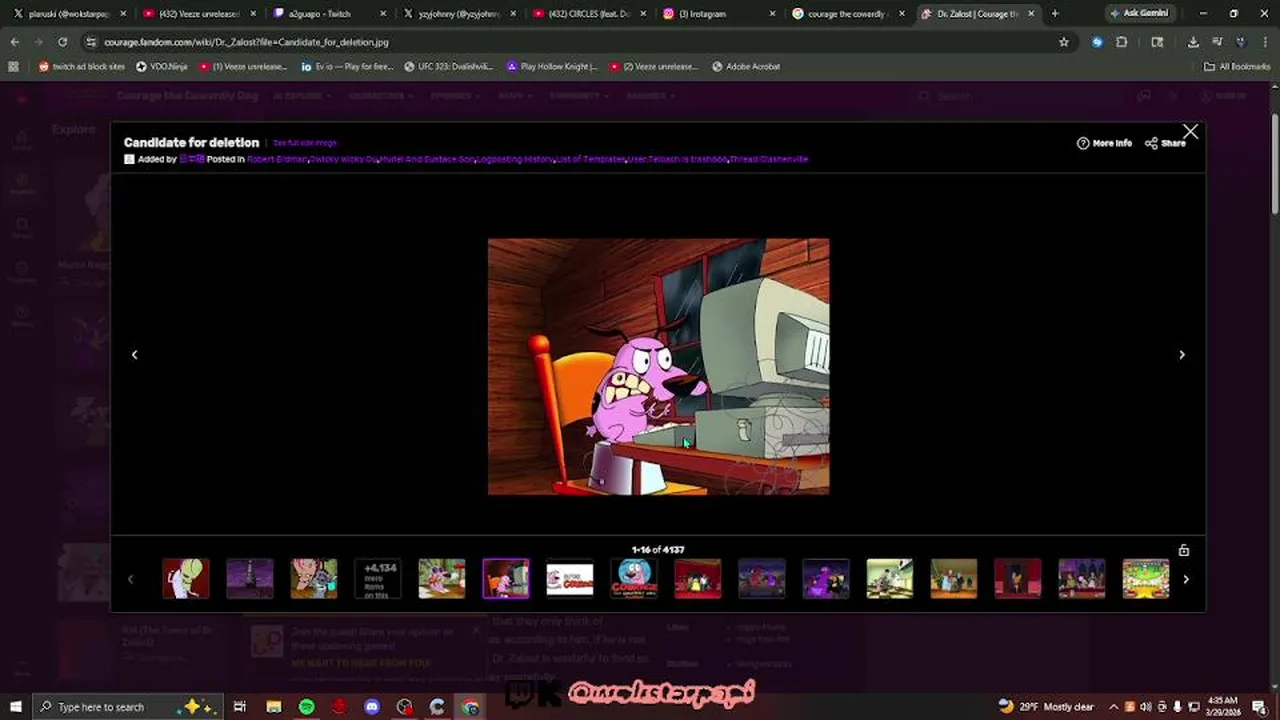Open the List of Templates link
The height and width of the screenshot is (720, 1280).
pos(591,159)
